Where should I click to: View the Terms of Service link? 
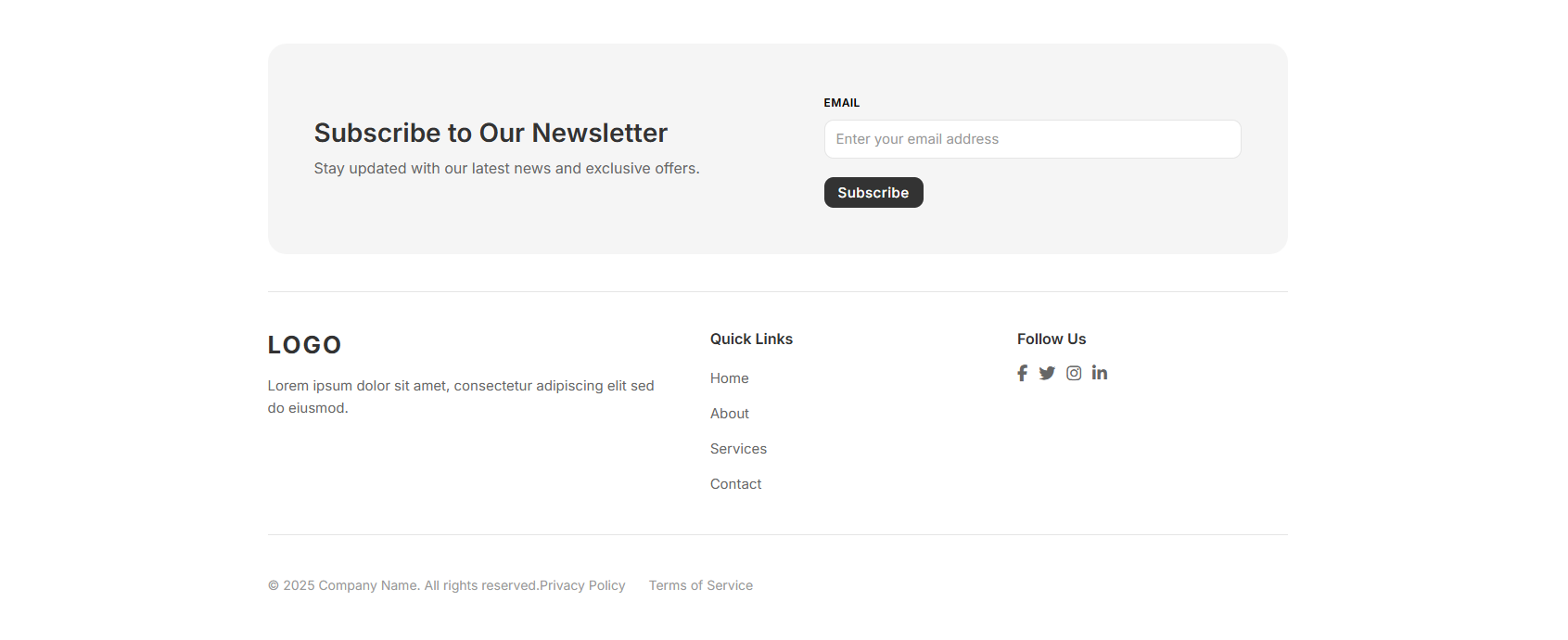pos(700,585)
